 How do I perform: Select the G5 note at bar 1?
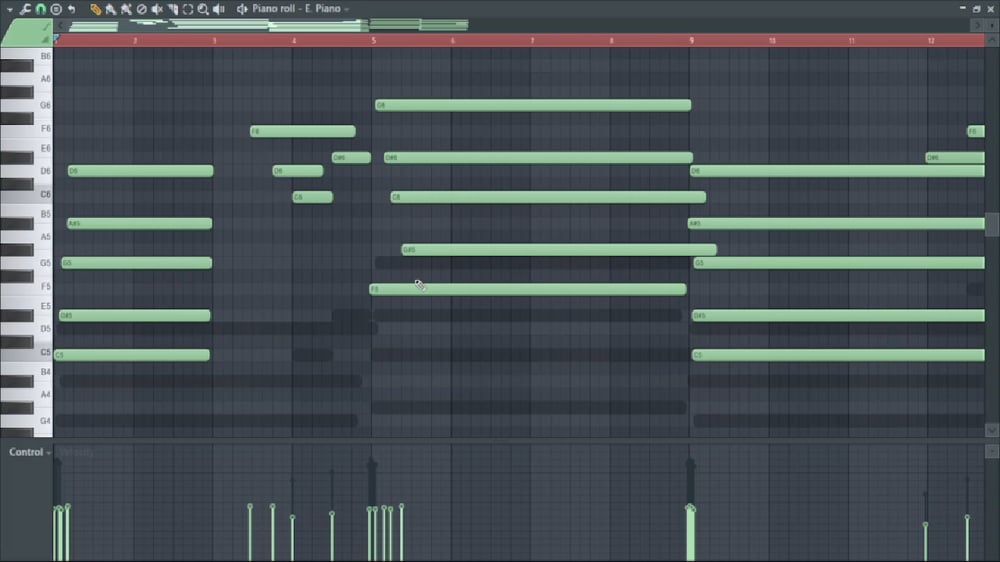point(136,262)
